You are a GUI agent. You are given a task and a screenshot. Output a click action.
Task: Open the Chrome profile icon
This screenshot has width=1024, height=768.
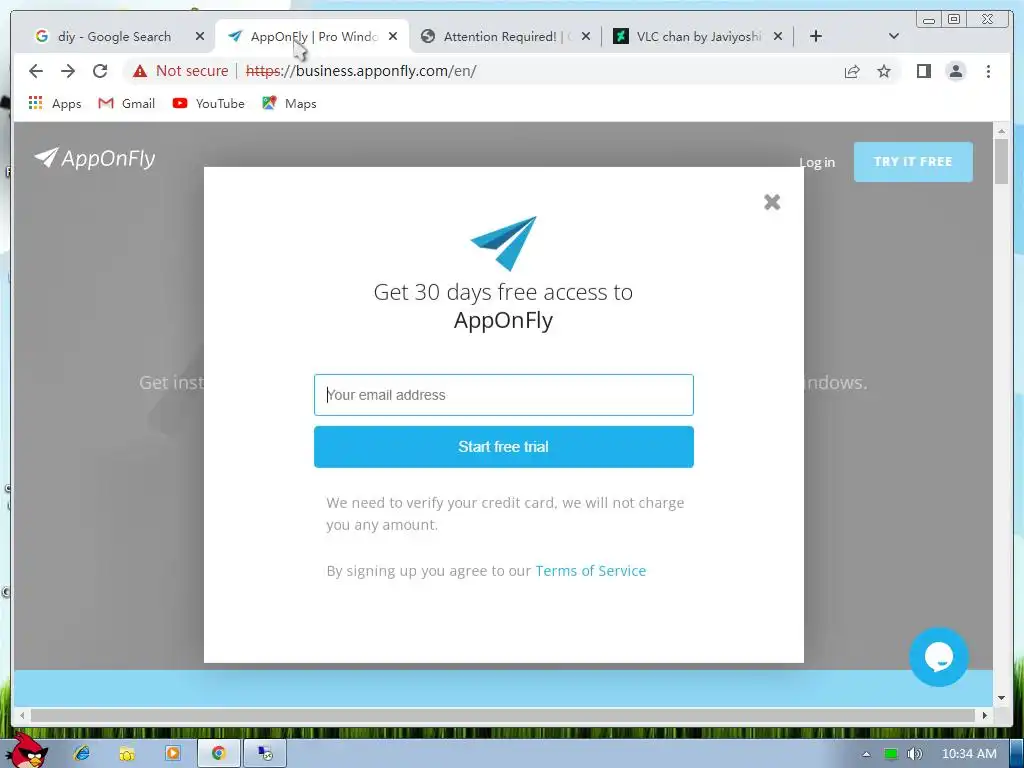click(955, 71)
